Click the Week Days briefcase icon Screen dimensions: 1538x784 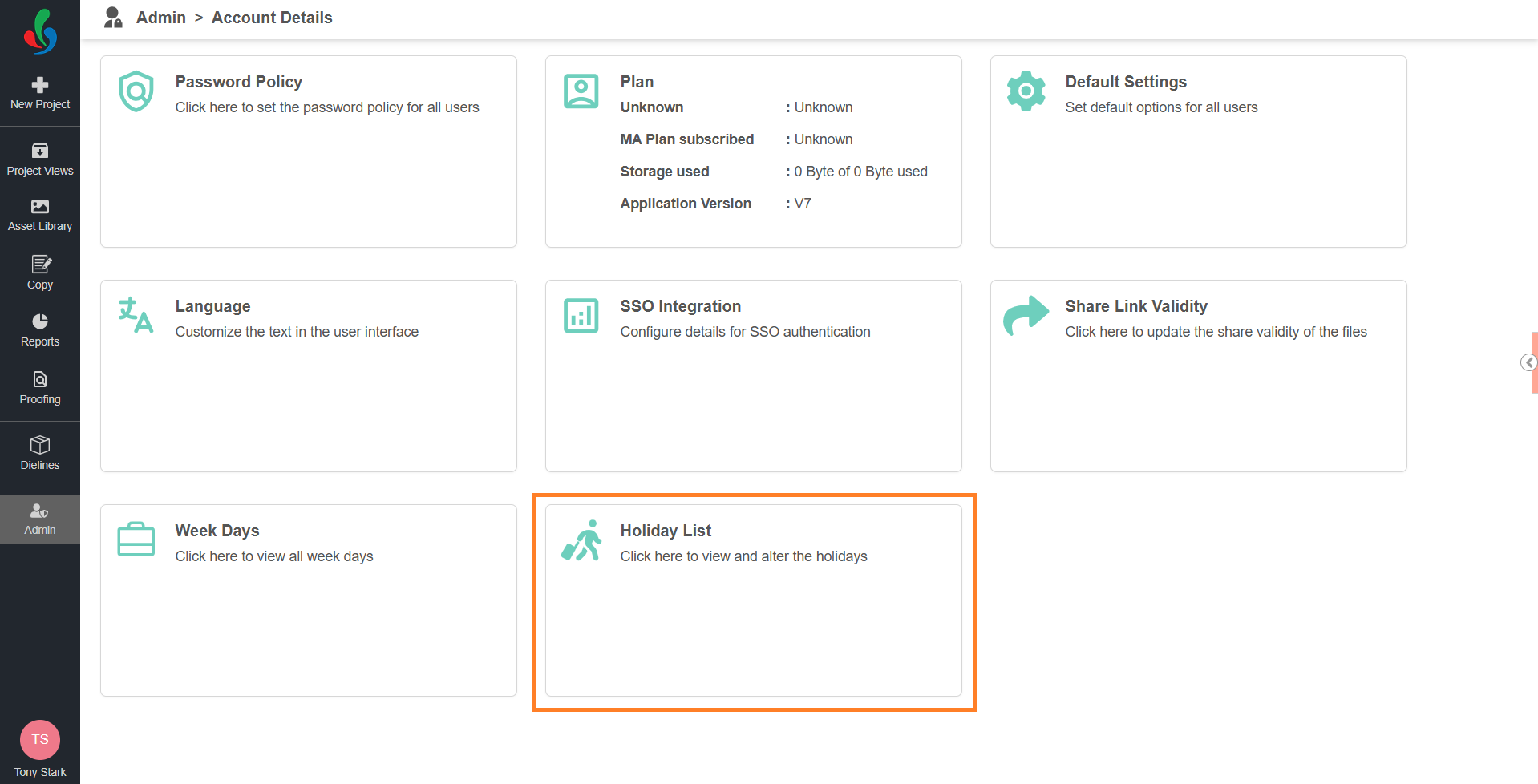(136, 539)
